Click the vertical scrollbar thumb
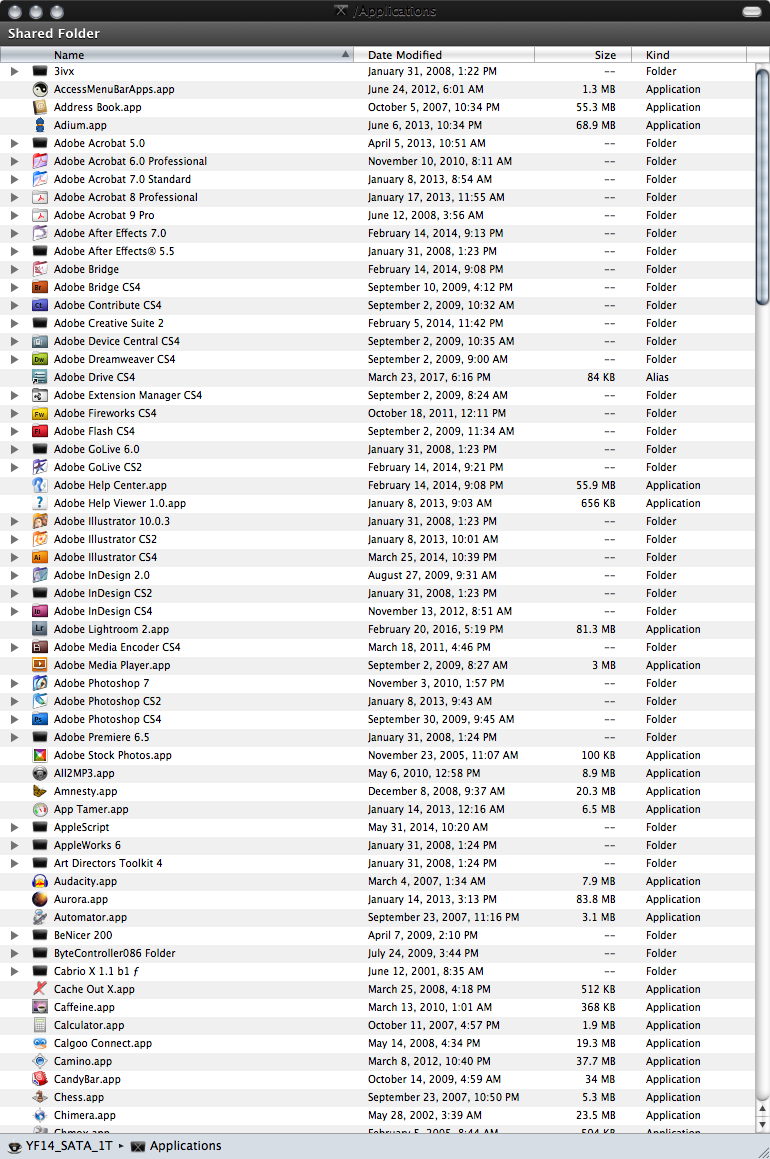The width and height of the screenshot is (770, 1159). 763,185
